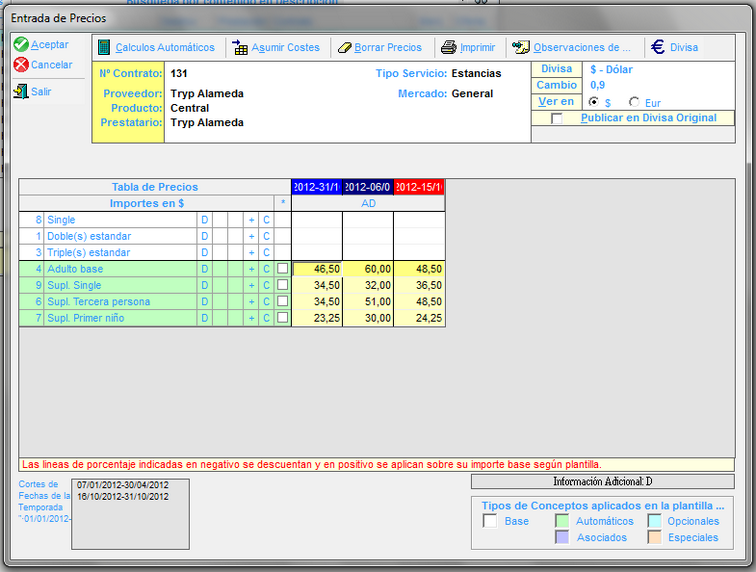Viewport: 756px width, 572px height.
Task: Select date range 07/01/2012-30/04/2012
Action: [123, 485]
